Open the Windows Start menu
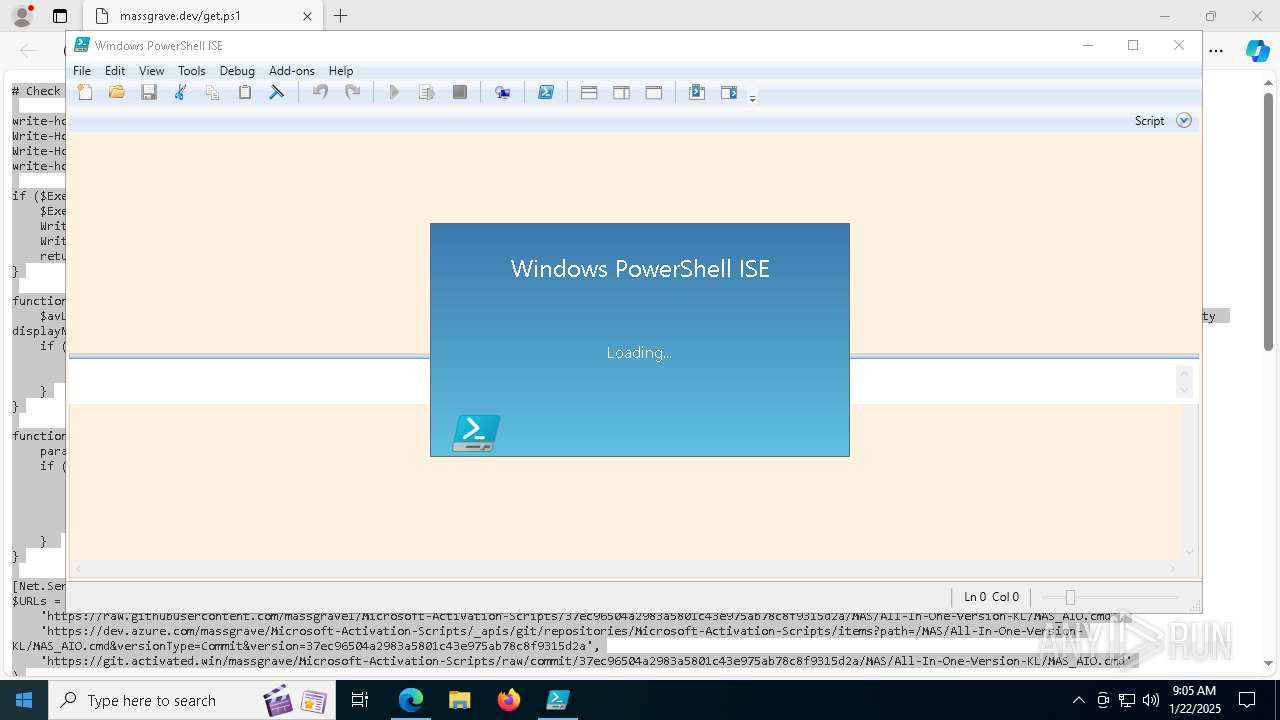 tap(24, 700)
